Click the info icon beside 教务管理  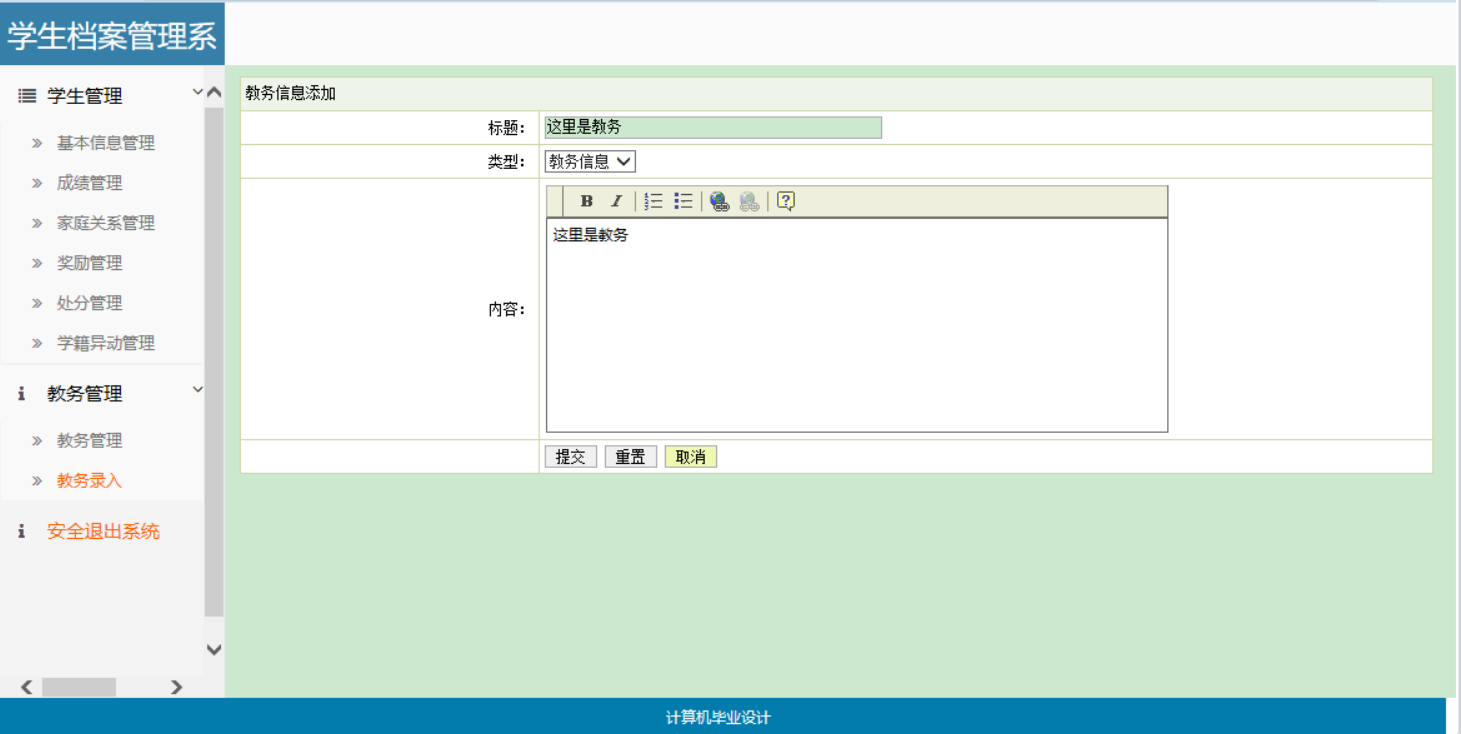click(x=21, y=394)
